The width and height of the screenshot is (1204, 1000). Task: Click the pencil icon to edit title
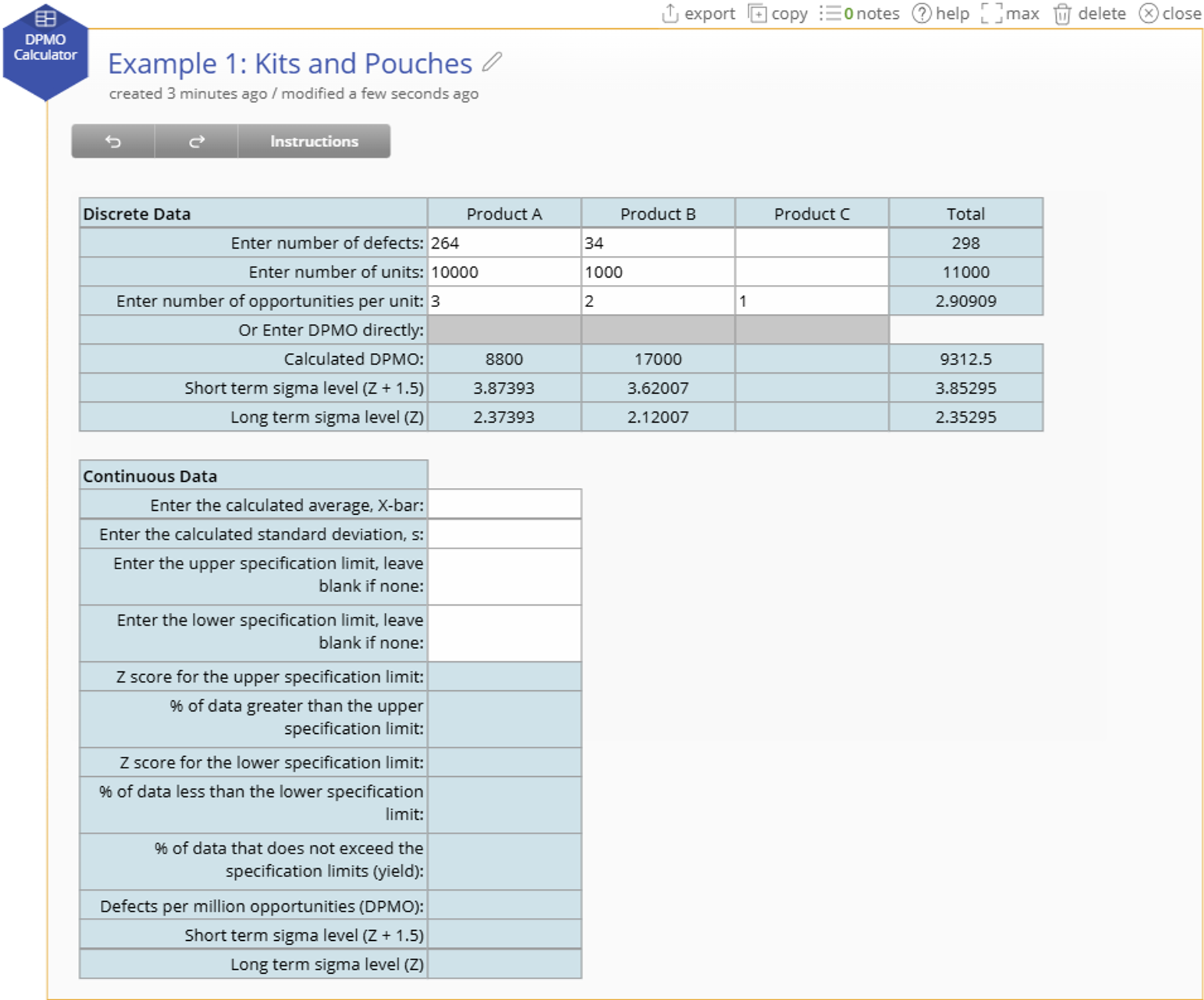click(492, 62)
